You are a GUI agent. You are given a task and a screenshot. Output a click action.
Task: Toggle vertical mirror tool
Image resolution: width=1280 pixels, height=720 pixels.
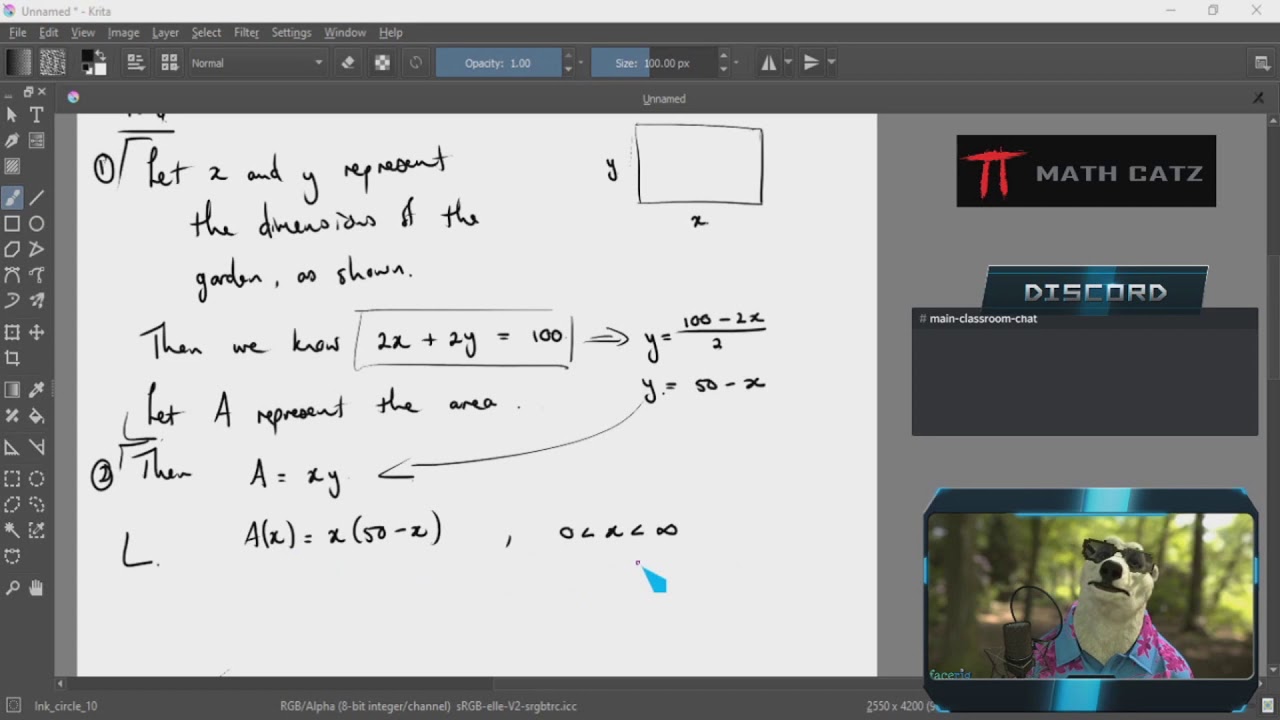point(811,62)
